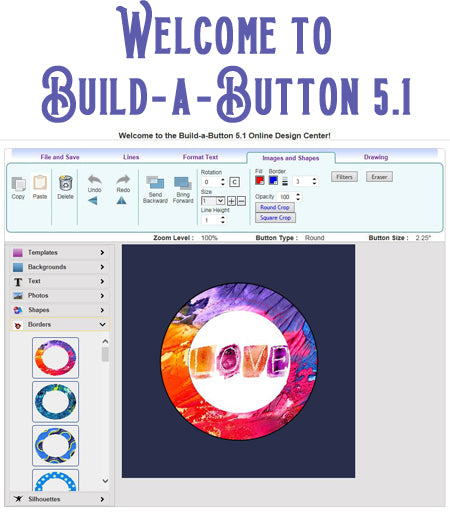Select the teal blue border thumbnail
Screen dimensions: 450x513
click(56, 402)
